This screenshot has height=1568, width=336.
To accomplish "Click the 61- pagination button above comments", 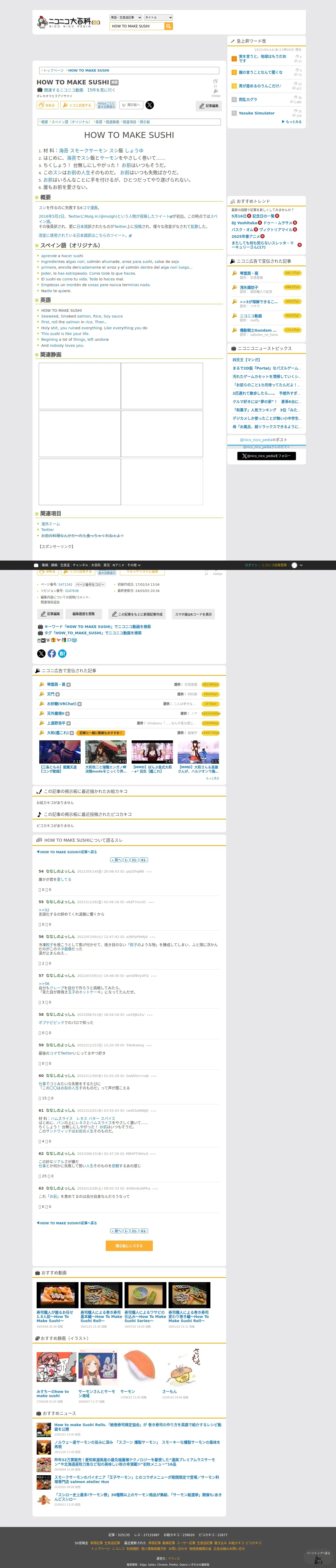I will tap(144, 860).
